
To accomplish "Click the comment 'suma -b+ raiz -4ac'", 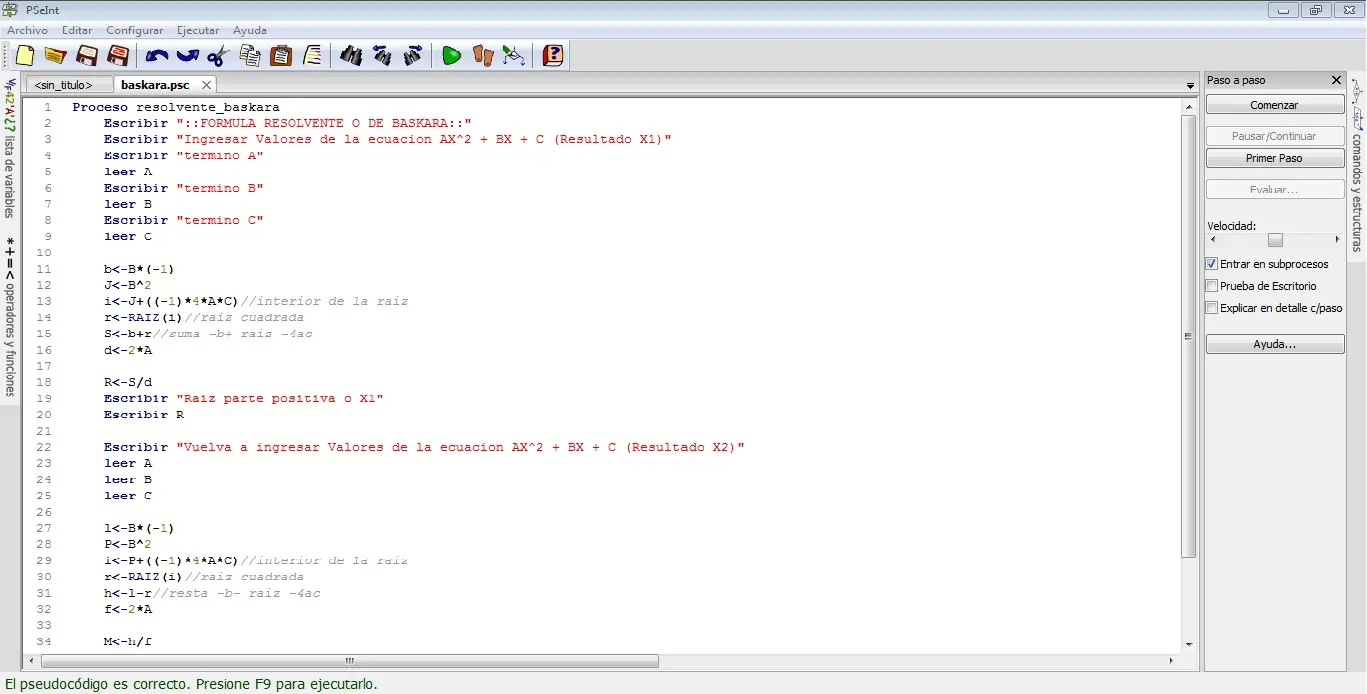I will point(232,334).
